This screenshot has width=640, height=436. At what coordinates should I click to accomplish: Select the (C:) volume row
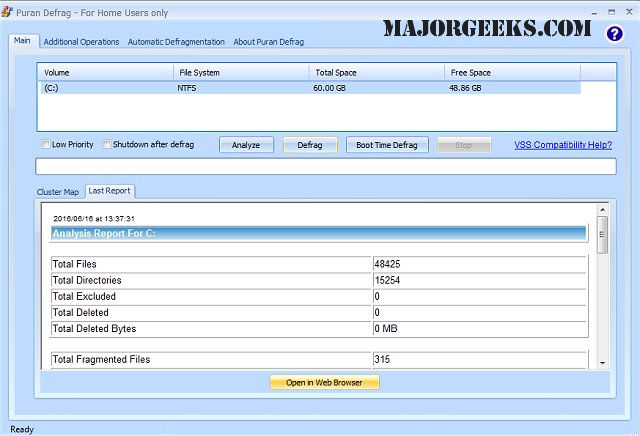(x=310, y=88)
